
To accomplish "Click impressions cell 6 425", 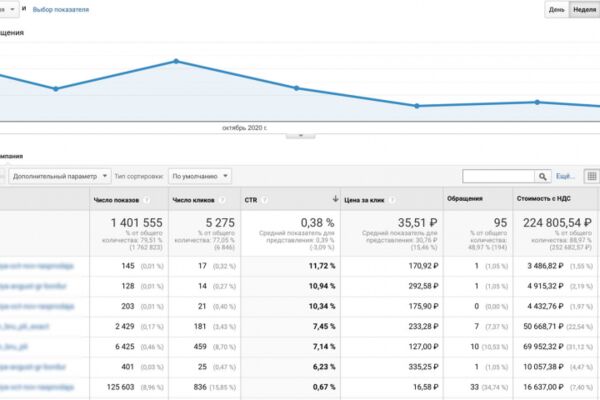I will [125, 347].
